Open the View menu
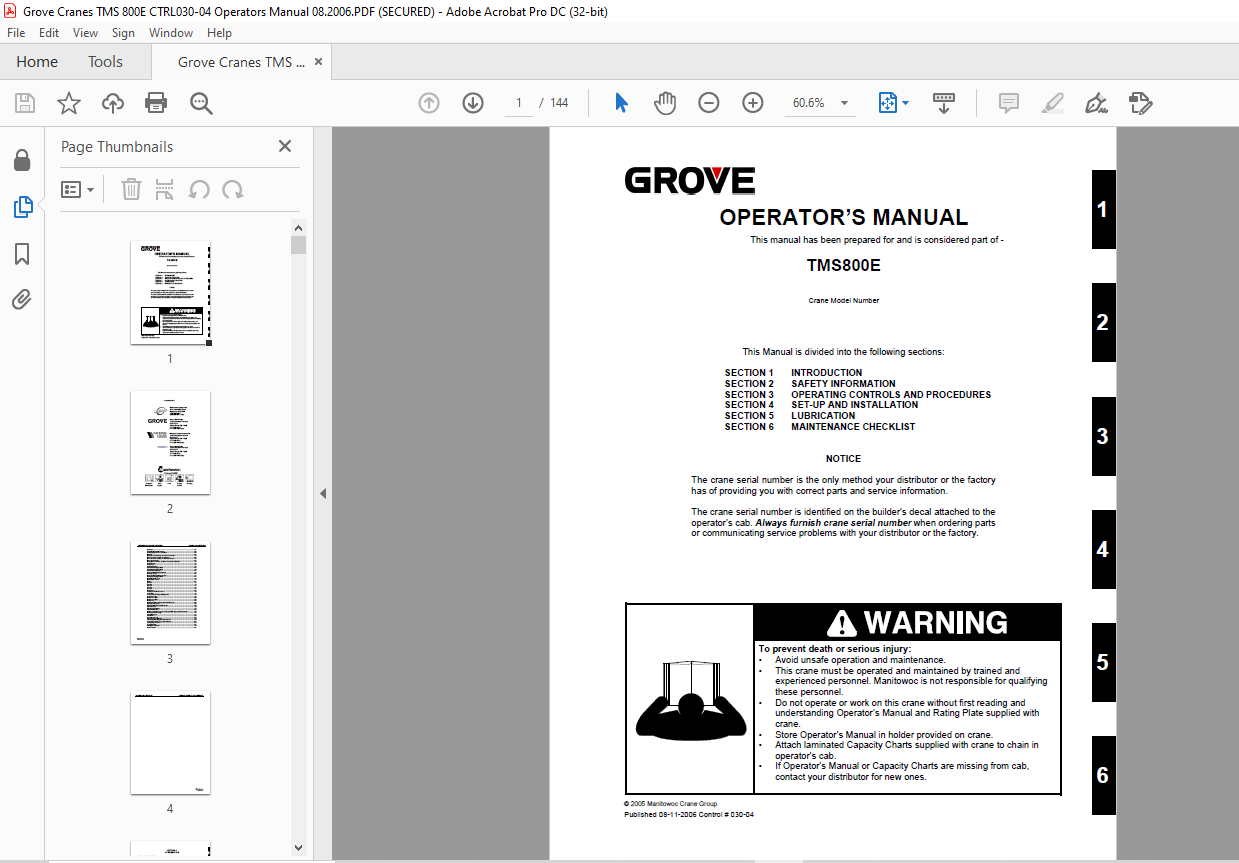The height and width of the screenshot is (863, 1239). tap(85, 33)
